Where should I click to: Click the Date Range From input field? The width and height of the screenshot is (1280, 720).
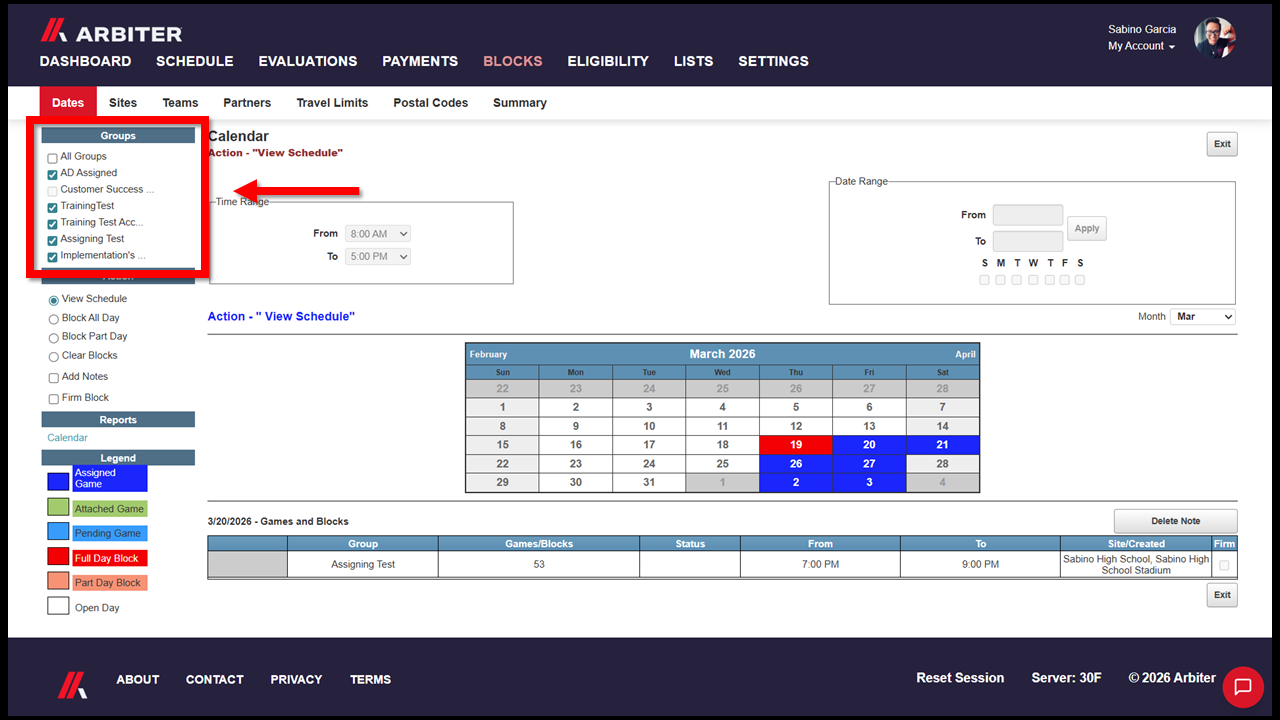click(1028, 215)
